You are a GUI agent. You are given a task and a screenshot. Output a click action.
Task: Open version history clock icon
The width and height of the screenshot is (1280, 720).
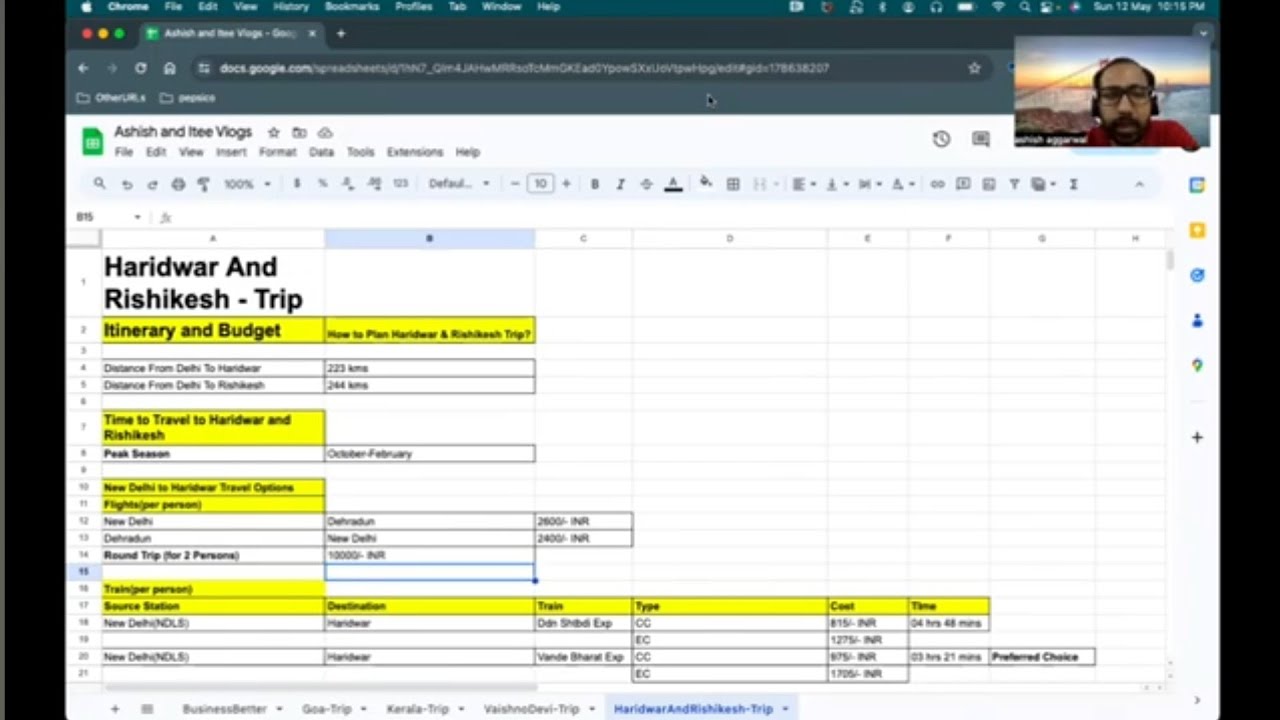tap(941, 140)
